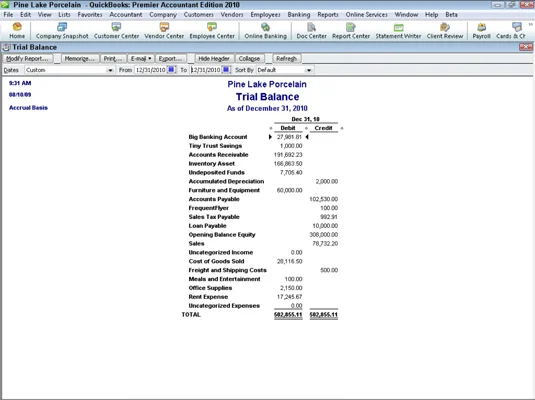Open the Payroll toolbar icon
This screenshot has width=535, height=400.
pyautogui.click(x=481, y=30)
